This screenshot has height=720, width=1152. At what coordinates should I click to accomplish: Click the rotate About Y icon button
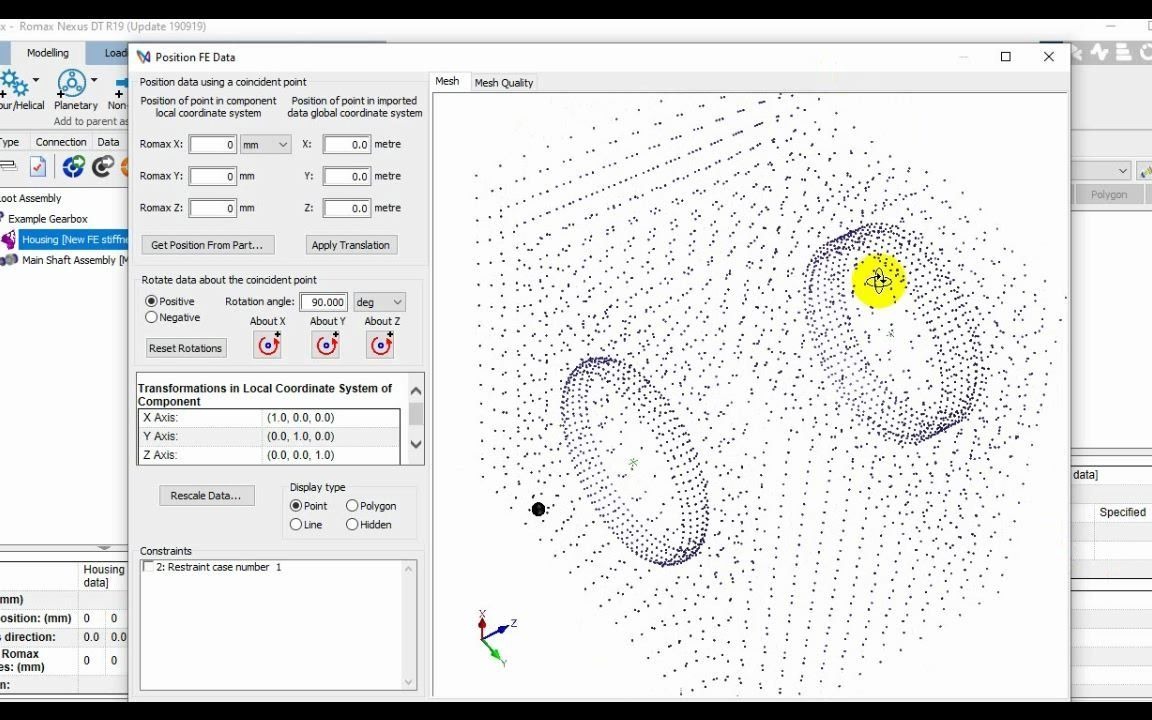click(325, 345)
